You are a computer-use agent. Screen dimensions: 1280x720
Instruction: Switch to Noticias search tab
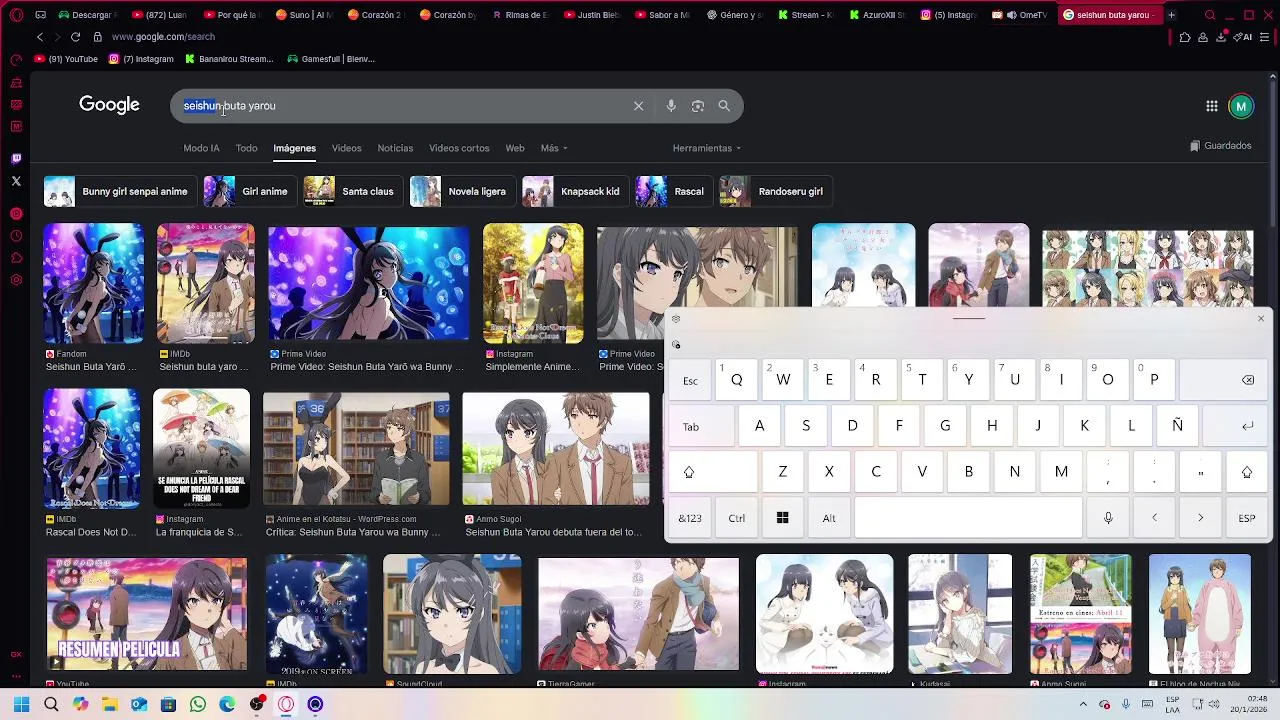[x=395, y=148]
